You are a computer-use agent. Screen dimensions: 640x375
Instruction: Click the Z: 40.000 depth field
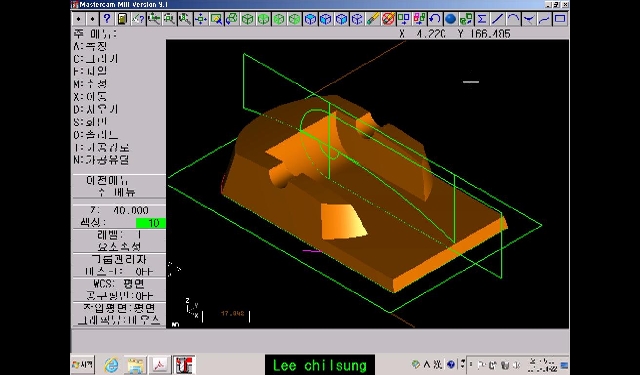[119, 211]
